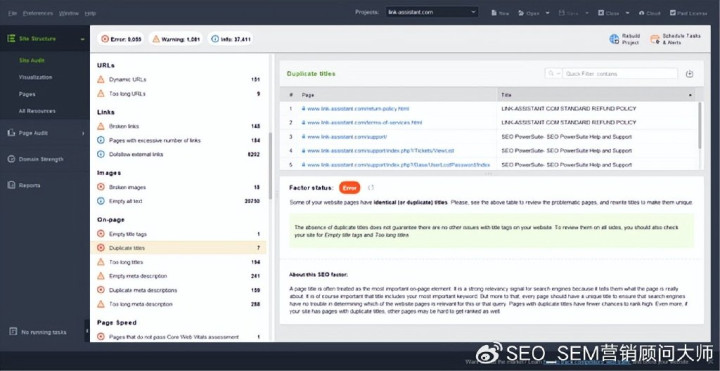Select Site Audit in sidebar
The width and height of the screenshot is (720, 371).
pos(32,60)
